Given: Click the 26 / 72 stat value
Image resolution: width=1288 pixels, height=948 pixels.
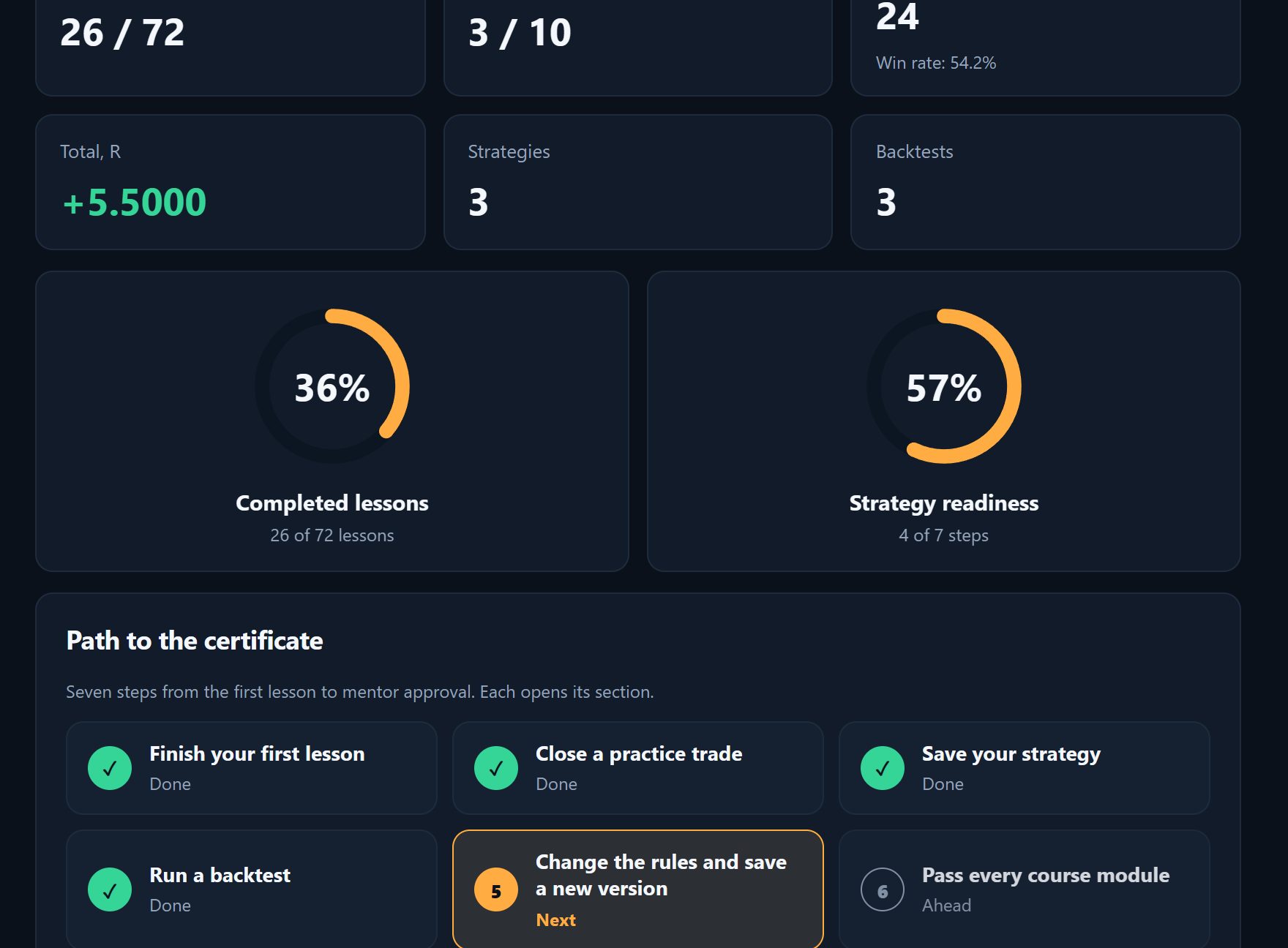Looking at the screenshot, I should click(x=122, y=33).
